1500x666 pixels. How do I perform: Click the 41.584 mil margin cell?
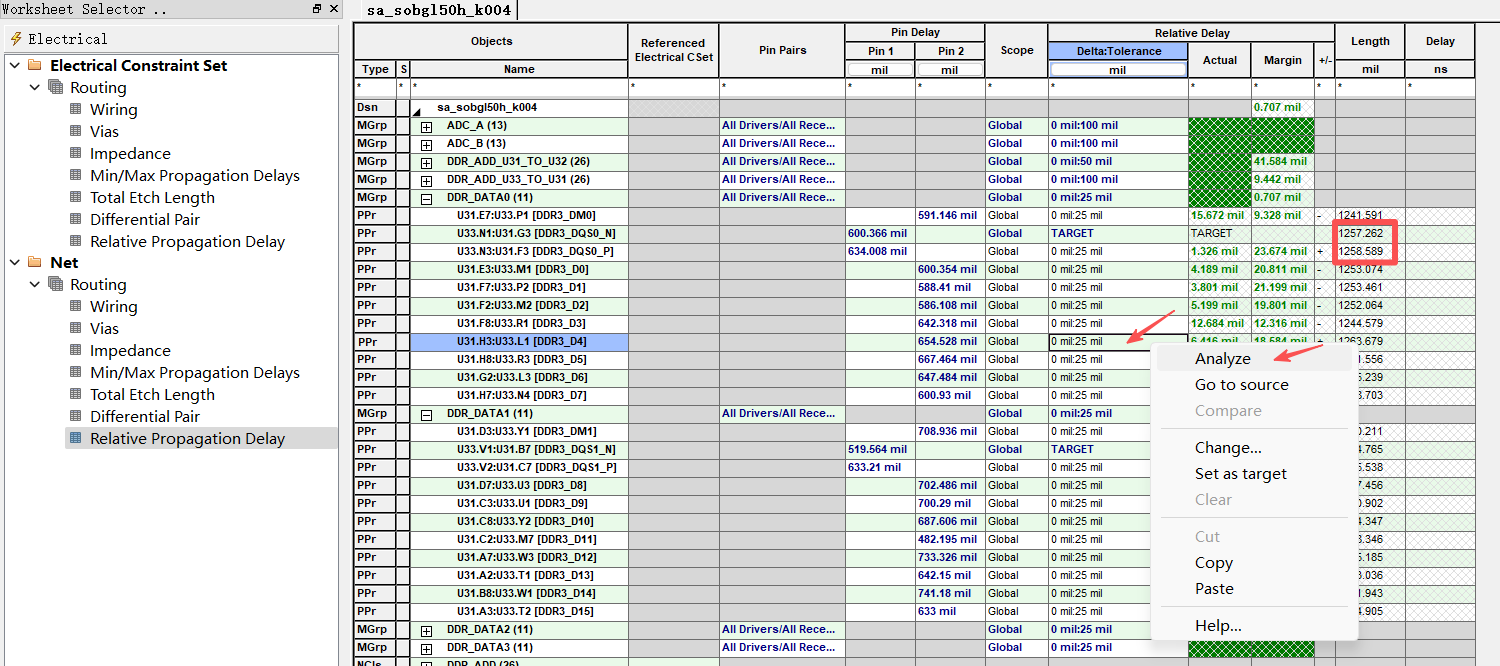[x=1282, y=162]
